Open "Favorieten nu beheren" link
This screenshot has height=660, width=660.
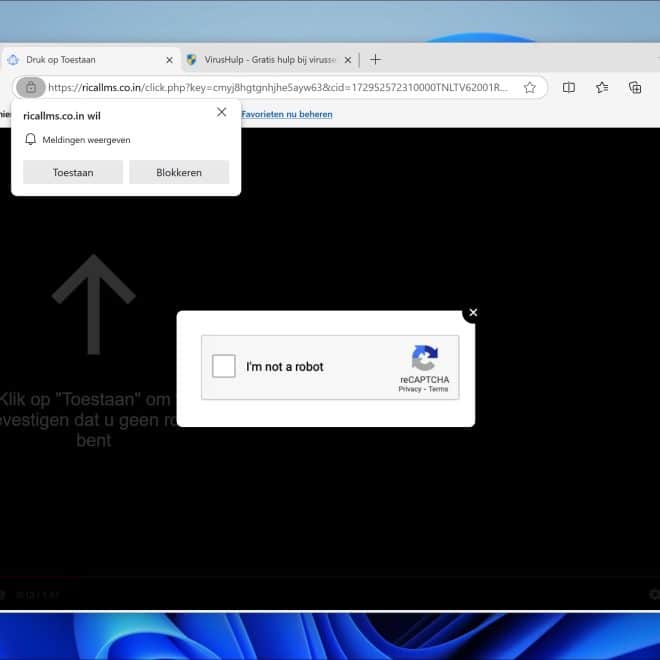tap(287, 114)
